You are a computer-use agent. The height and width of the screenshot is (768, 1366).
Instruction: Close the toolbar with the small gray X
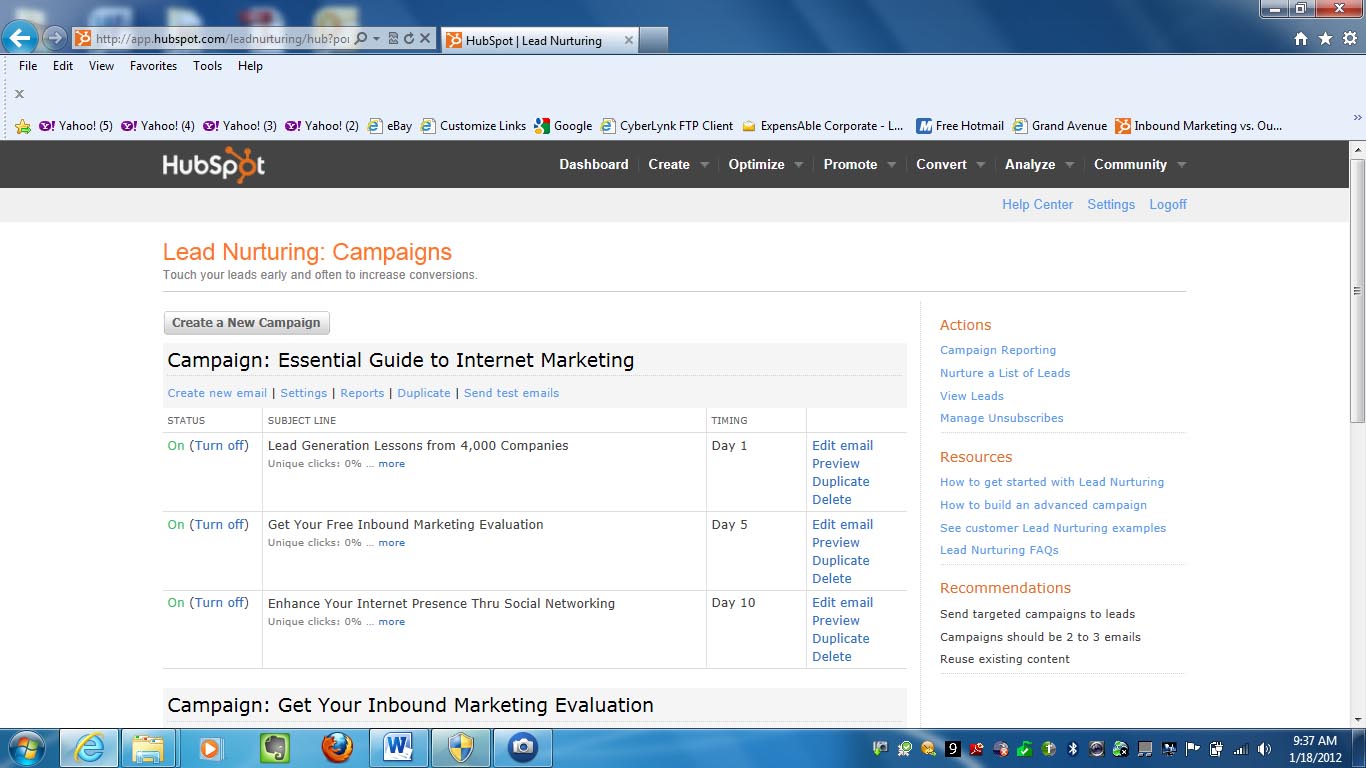coord(19,94)
